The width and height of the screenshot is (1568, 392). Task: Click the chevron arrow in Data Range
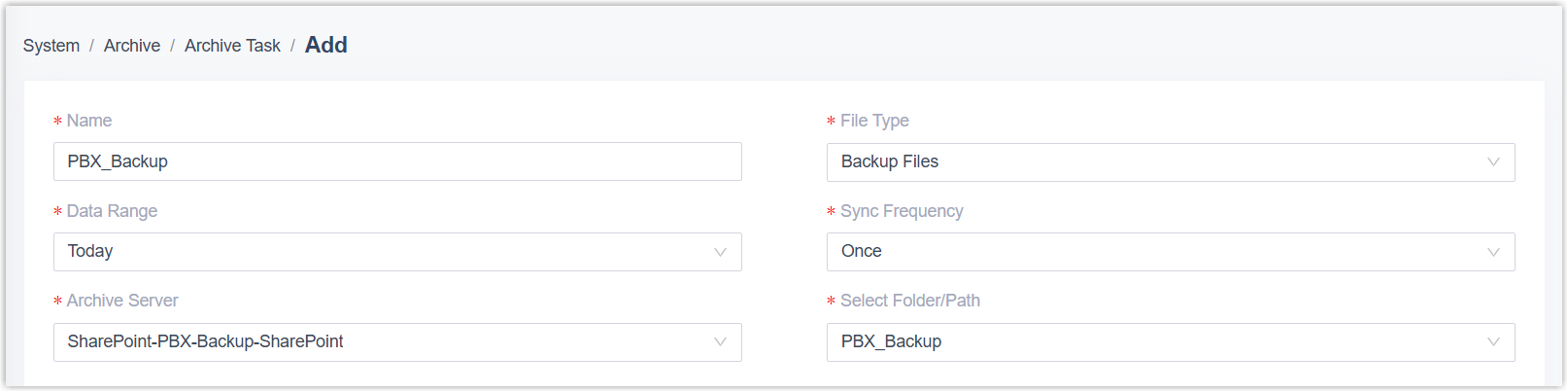pyautogui.click(x=720, y=252)
